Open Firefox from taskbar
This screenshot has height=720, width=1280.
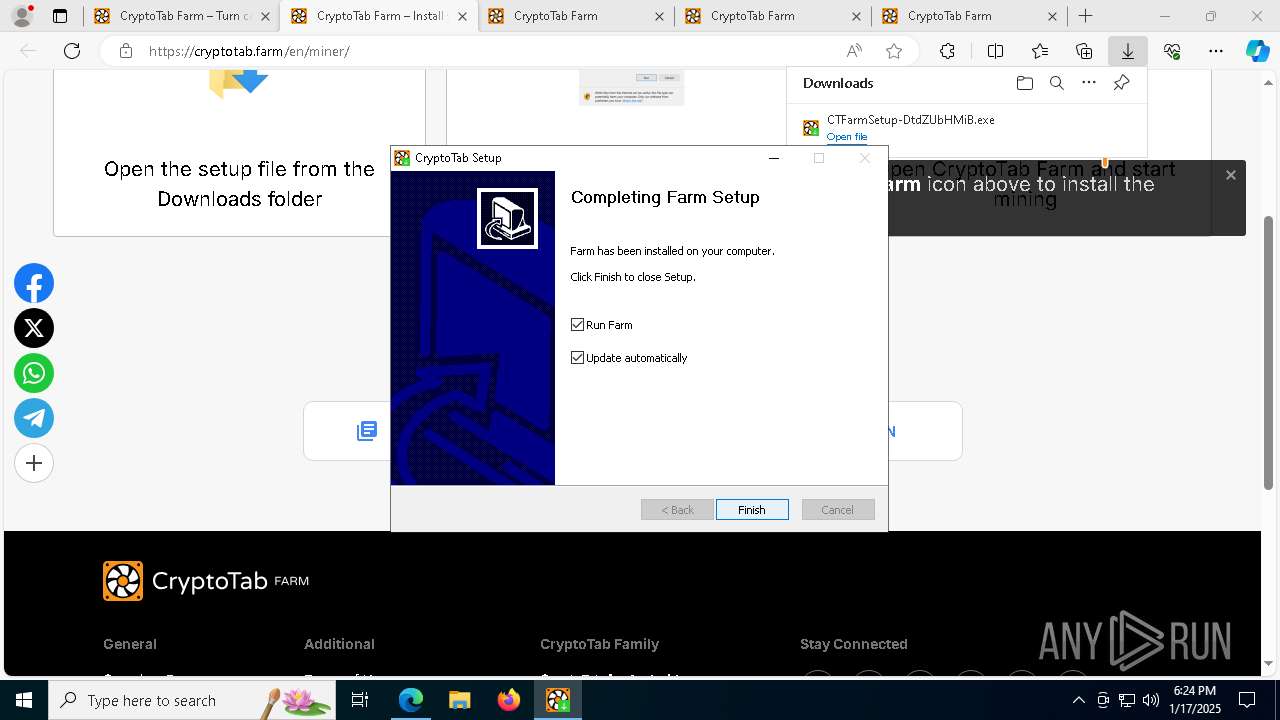pos(509,700)
